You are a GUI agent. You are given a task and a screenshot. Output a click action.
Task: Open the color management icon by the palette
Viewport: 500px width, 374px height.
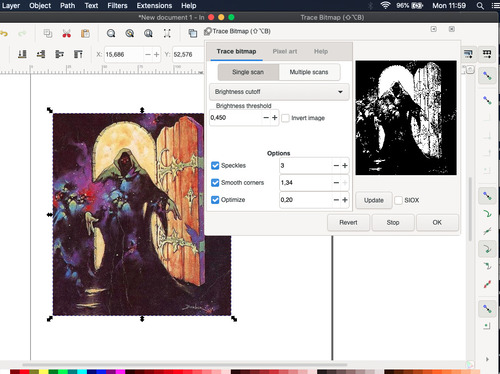(x=470, y=365)
